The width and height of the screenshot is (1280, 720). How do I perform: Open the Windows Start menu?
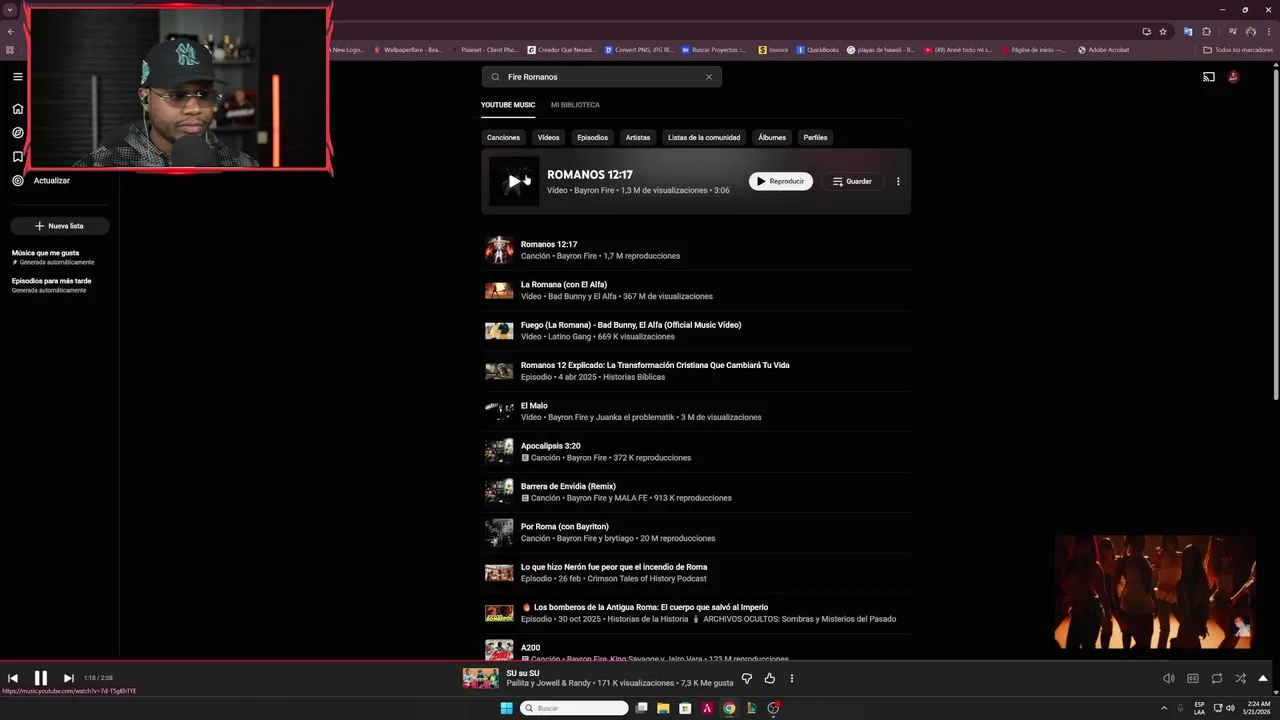click(x=506, y=708)
